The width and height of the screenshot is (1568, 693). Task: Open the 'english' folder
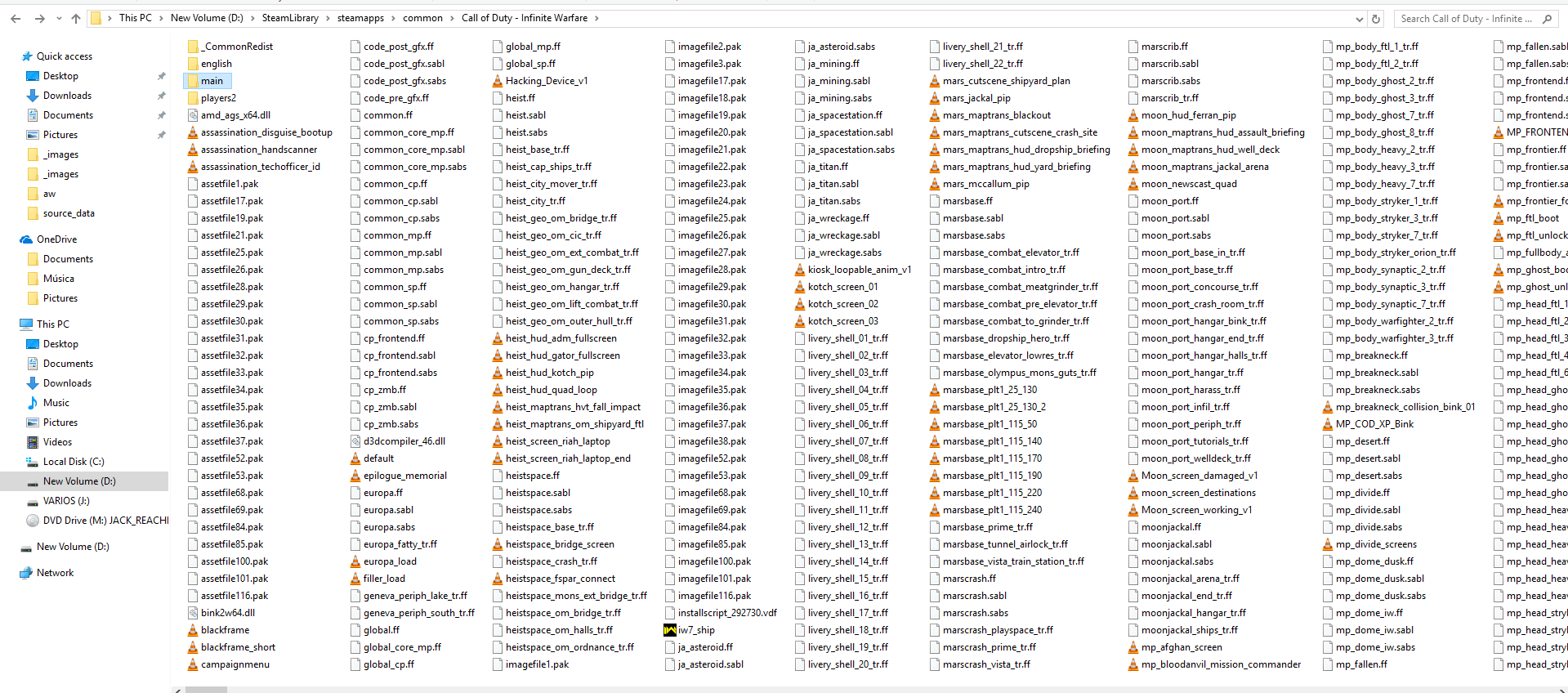[x=217, y=64]
